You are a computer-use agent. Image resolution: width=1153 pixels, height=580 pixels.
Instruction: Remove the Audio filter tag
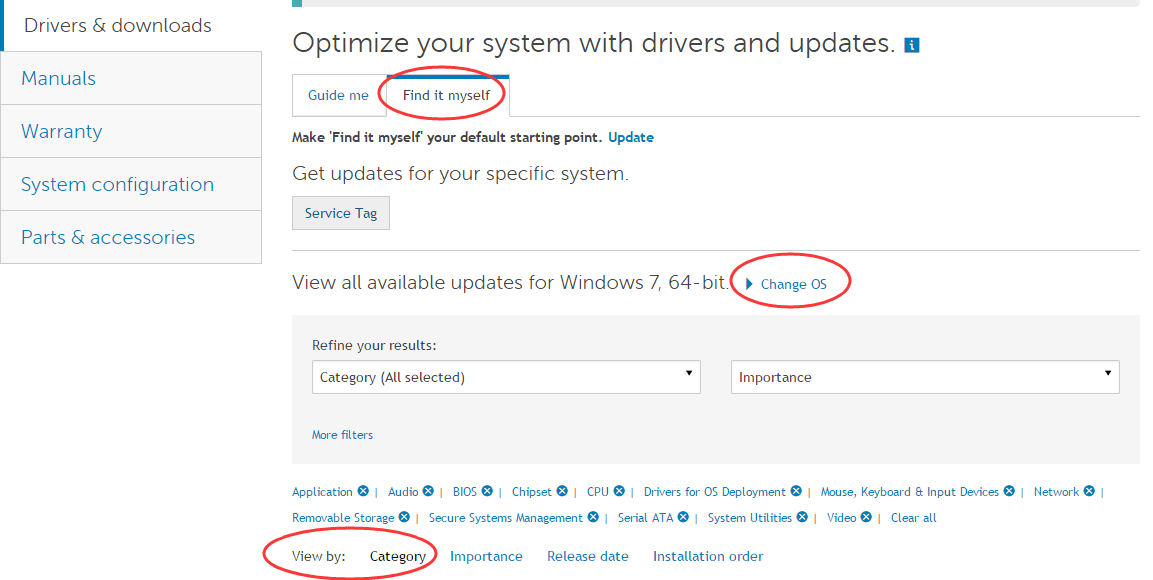(428, 491)
